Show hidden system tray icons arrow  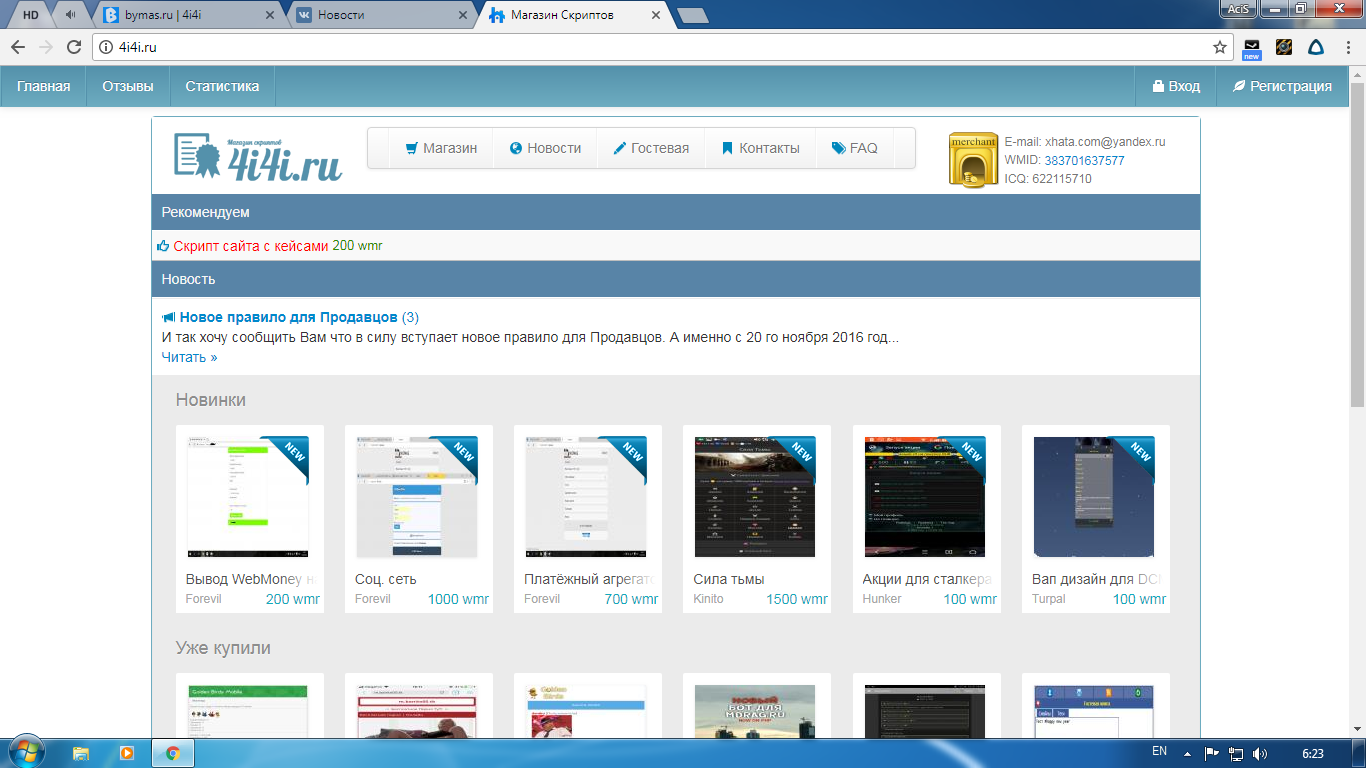click(x=1187, y=753)
